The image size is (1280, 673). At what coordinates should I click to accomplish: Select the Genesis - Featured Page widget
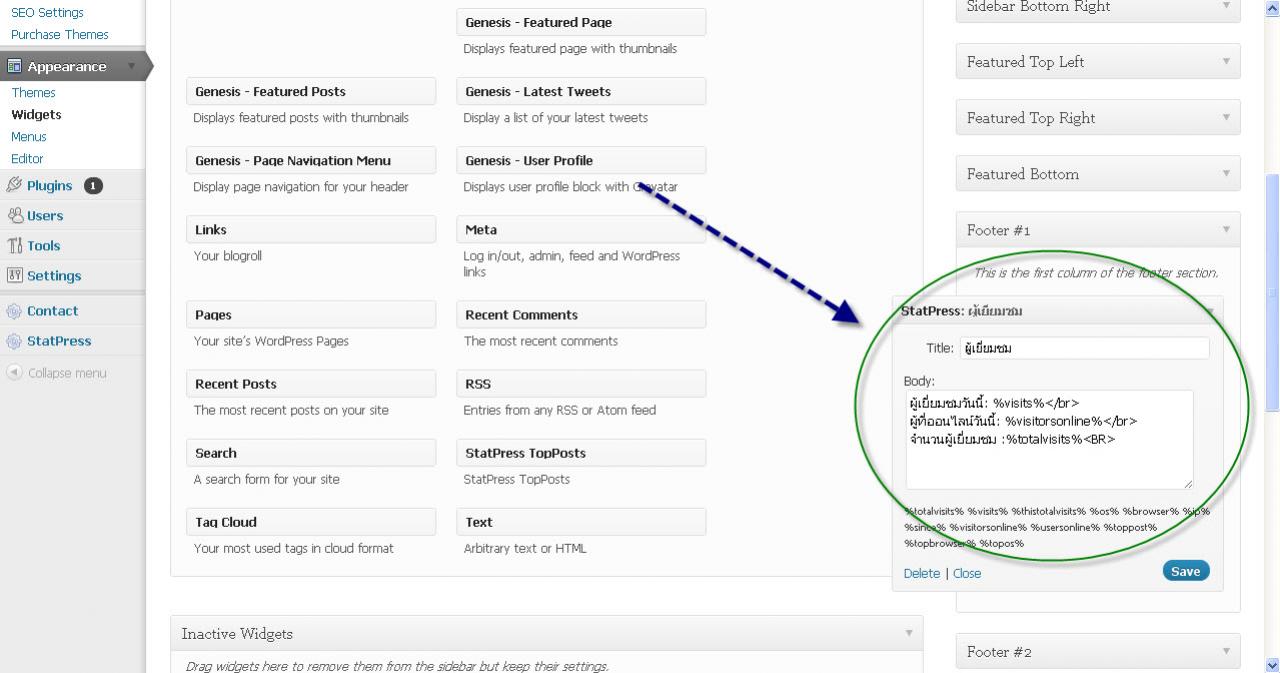pyautogui.click(x=581, y=22)
